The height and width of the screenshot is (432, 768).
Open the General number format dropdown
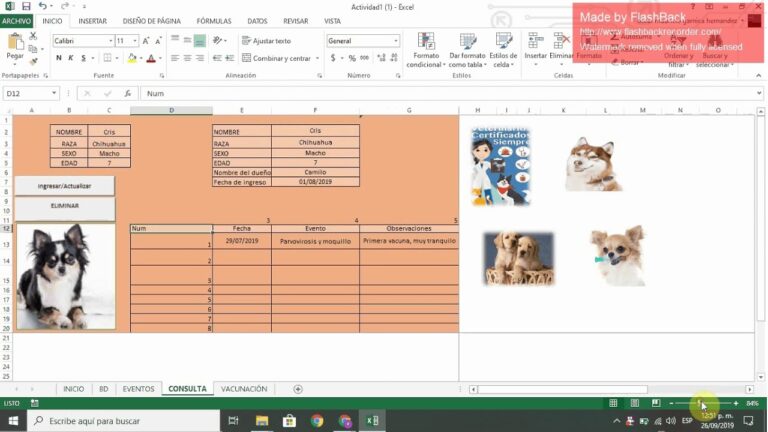coord(362,41)
